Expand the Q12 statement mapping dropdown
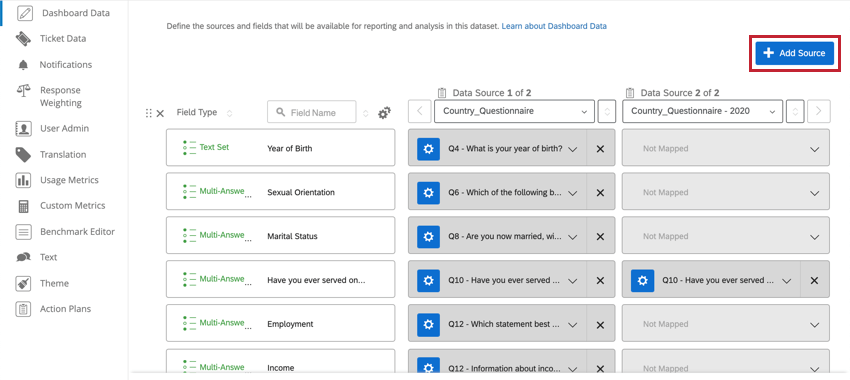 pyautogui.click(x=572, y=325)
